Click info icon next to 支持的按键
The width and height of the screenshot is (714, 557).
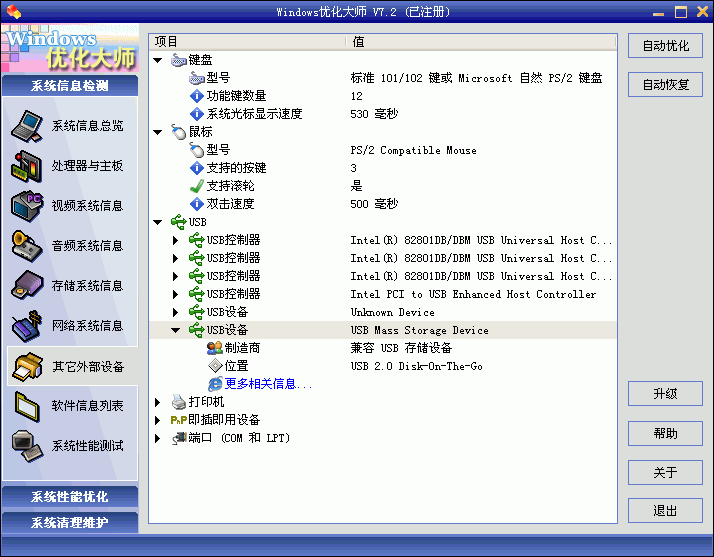point(197,168)
